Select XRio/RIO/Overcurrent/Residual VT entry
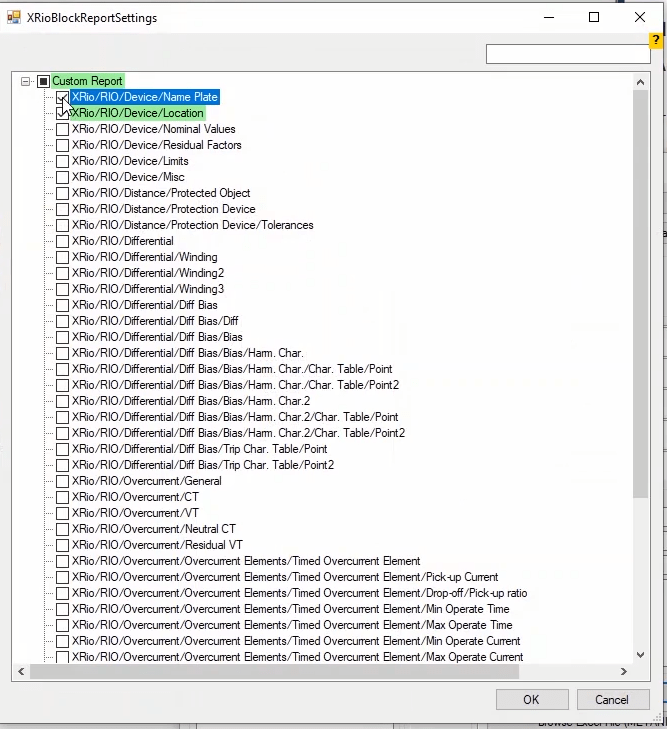This screenshot has width=667, height=729. coord(157,545)
